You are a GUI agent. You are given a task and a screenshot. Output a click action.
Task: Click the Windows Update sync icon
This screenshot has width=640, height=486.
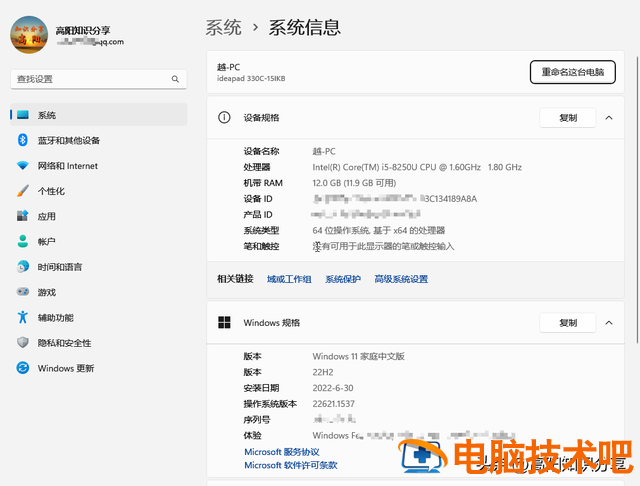(x=23, y=368)
